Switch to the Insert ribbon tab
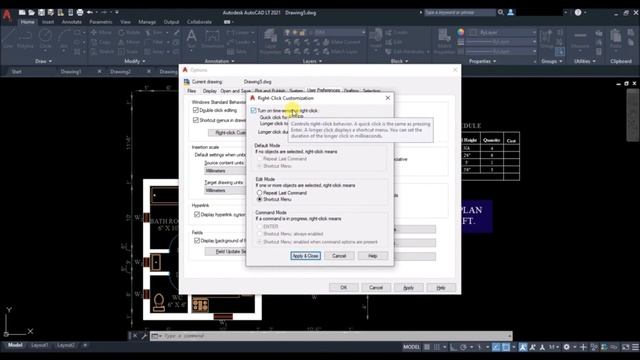Viewport: 640px width, 360px height. click(x=48, y=22)
